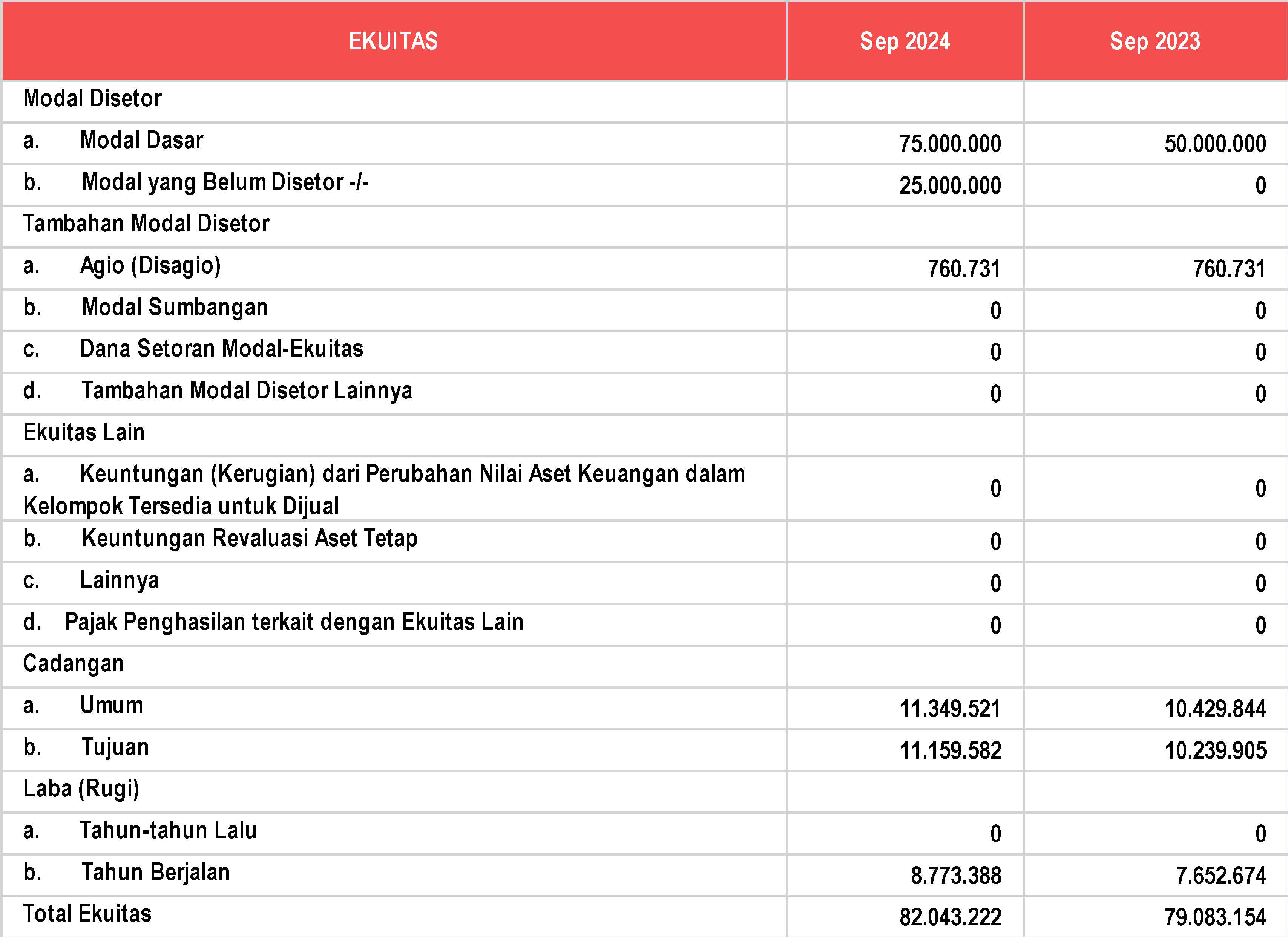
Task: Click the 11.159.582 Tujuan value
Action: click(950, 751)
